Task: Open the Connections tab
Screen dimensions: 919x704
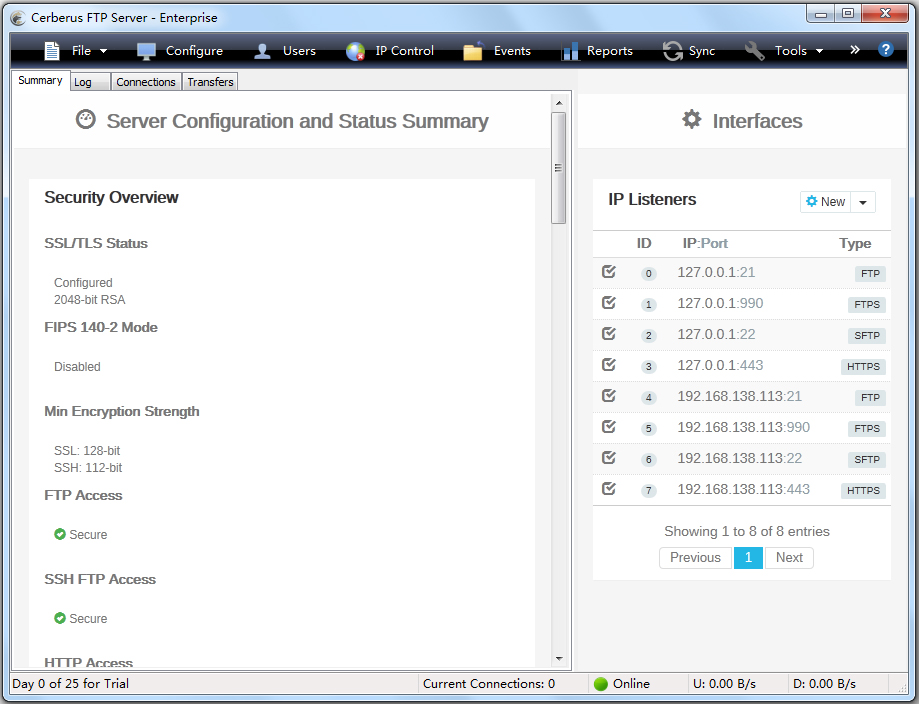Action: pos(146,82)
